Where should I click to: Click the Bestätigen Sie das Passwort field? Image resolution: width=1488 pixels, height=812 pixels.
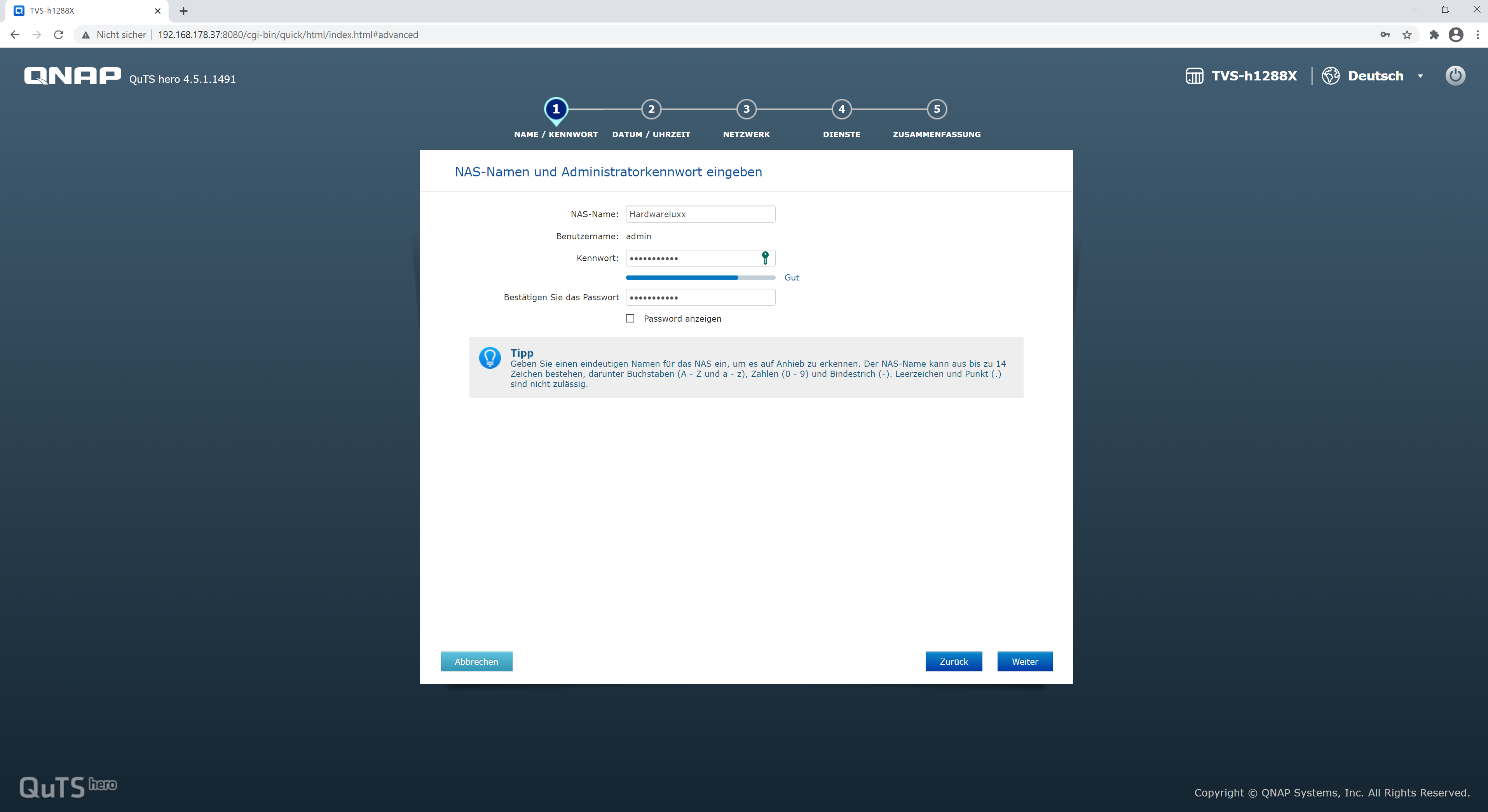[700, 298]
